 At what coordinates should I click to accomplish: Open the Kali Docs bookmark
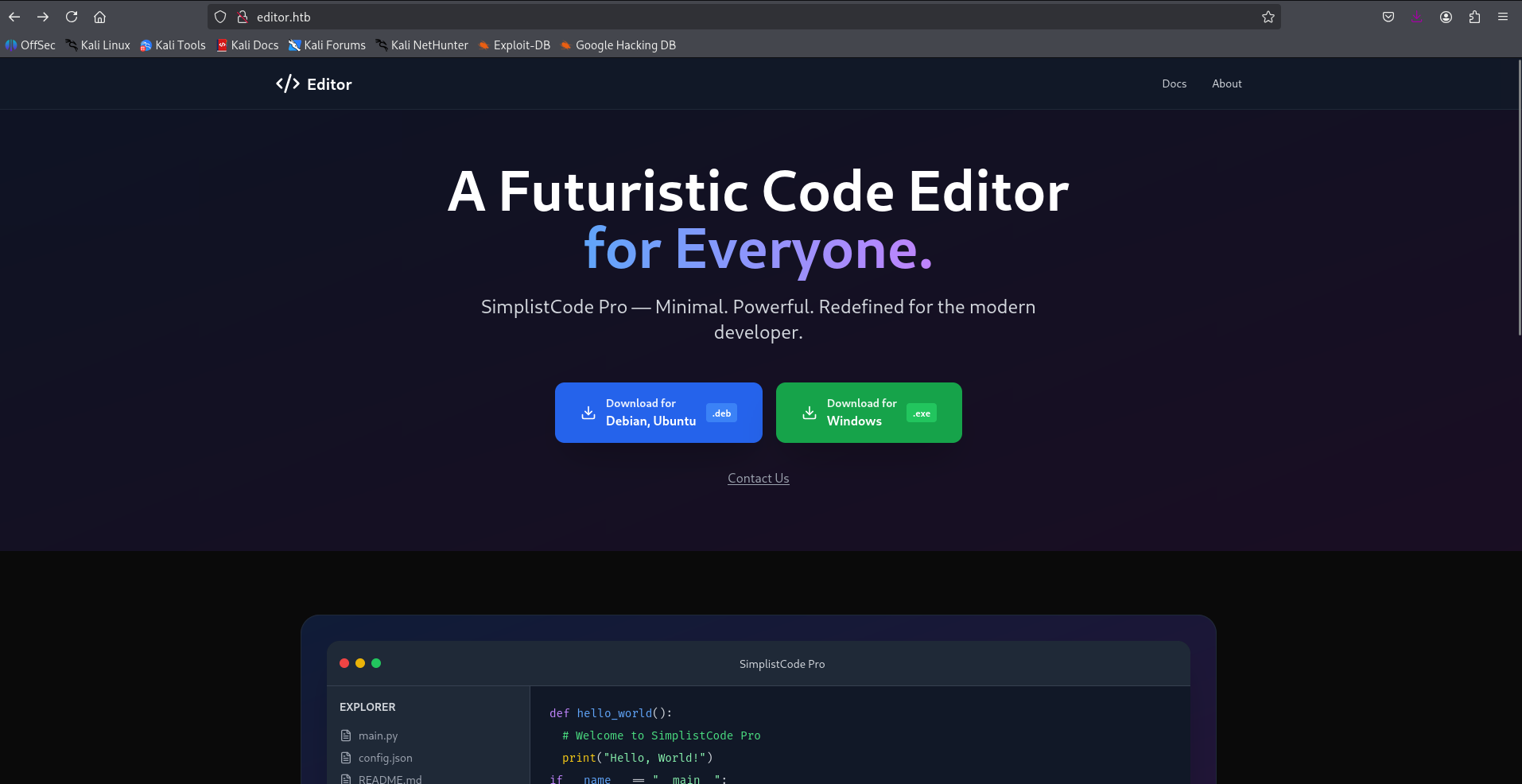coord(247,45)
